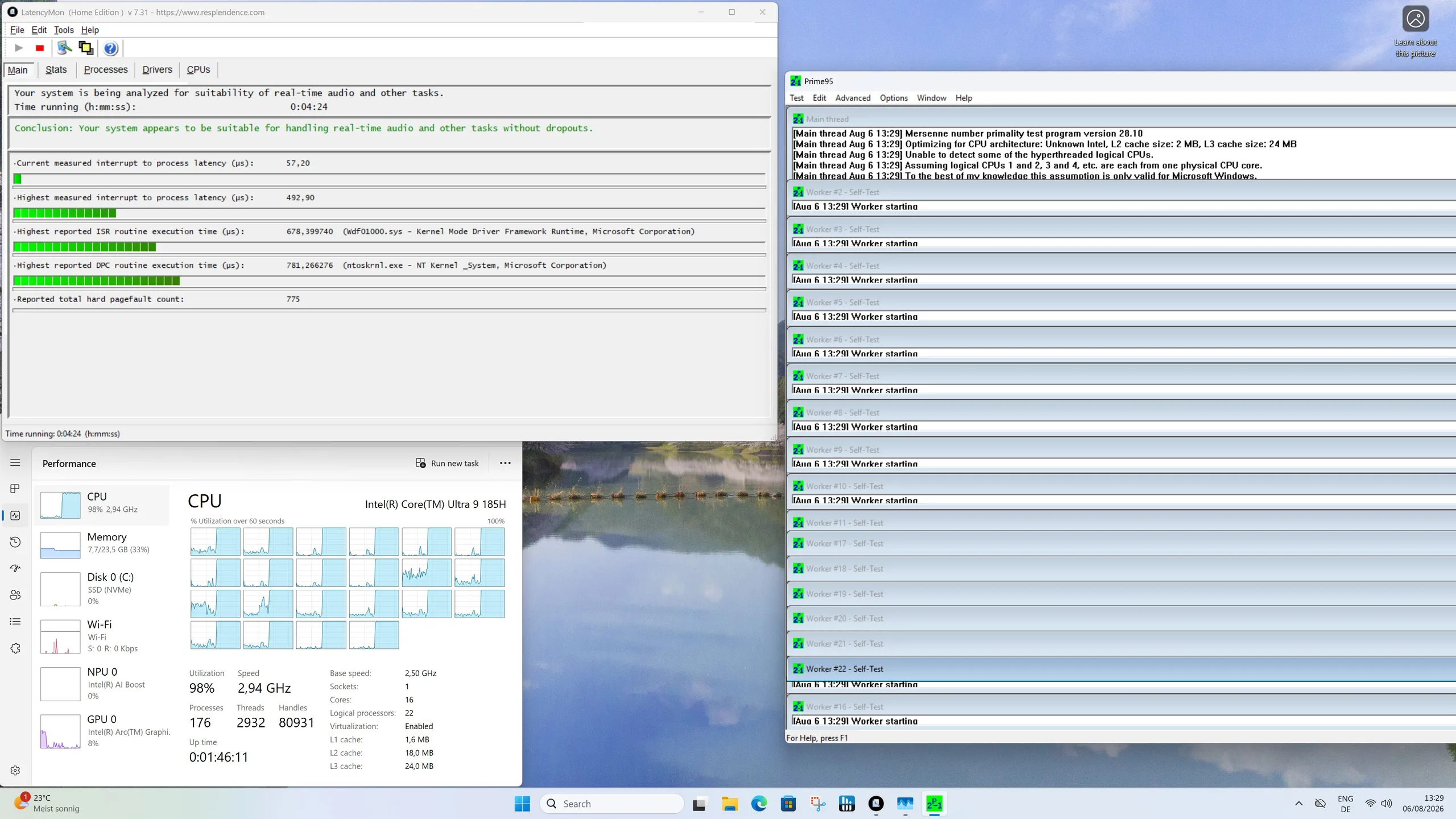Select Disk 0 (C:) in Performance list
Screen dimensions: 1456x819
(102, 589)
